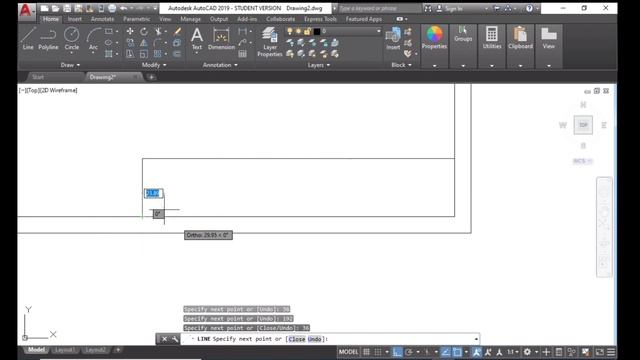Select the Trim tool
The width and height of the screenshot is (640, 360).
click(158, 31)
